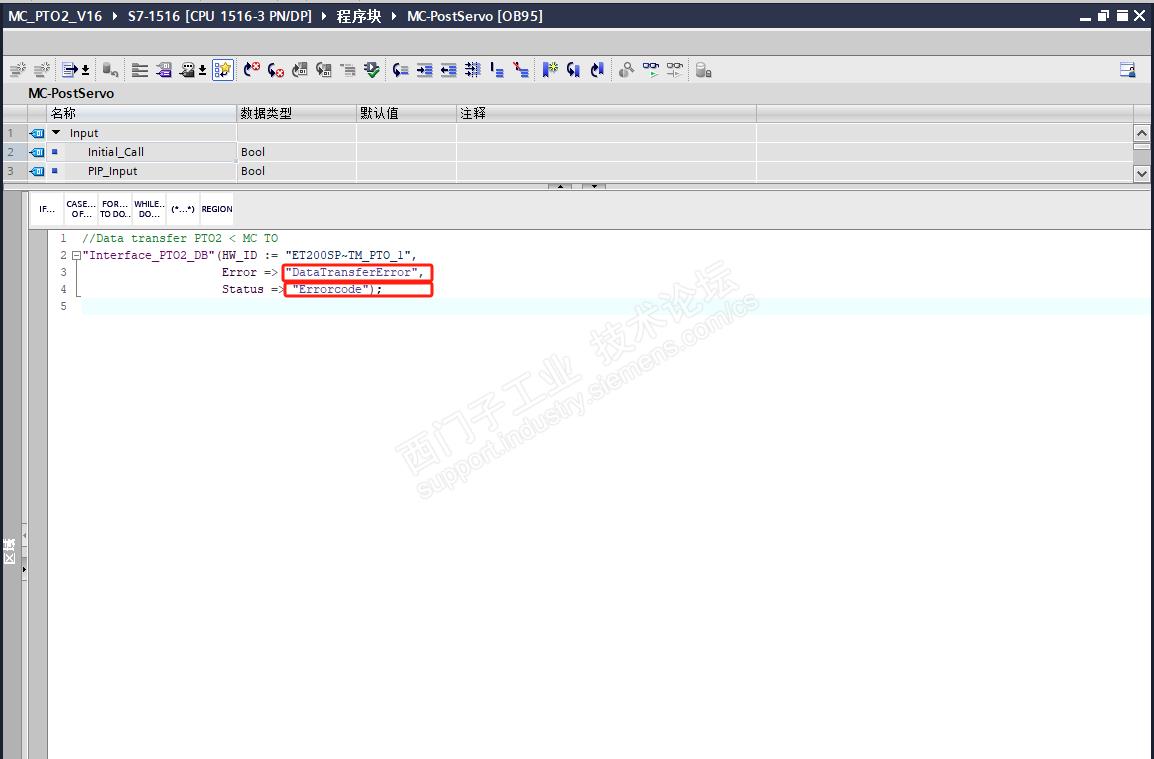Screen dimensions: 1154x759
Task: Jump to previous bookmark icon
Action: point(598,70)
